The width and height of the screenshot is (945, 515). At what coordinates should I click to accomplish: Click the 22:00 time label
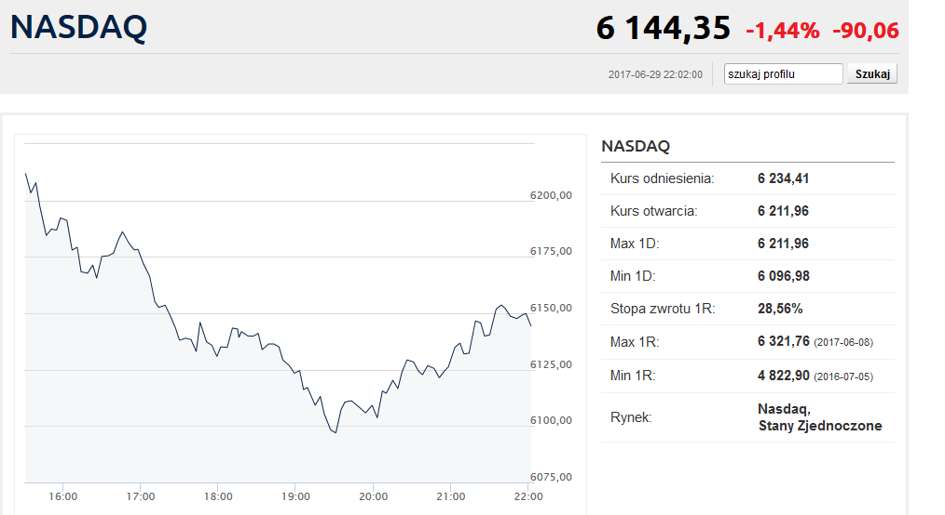pos(528,496)
